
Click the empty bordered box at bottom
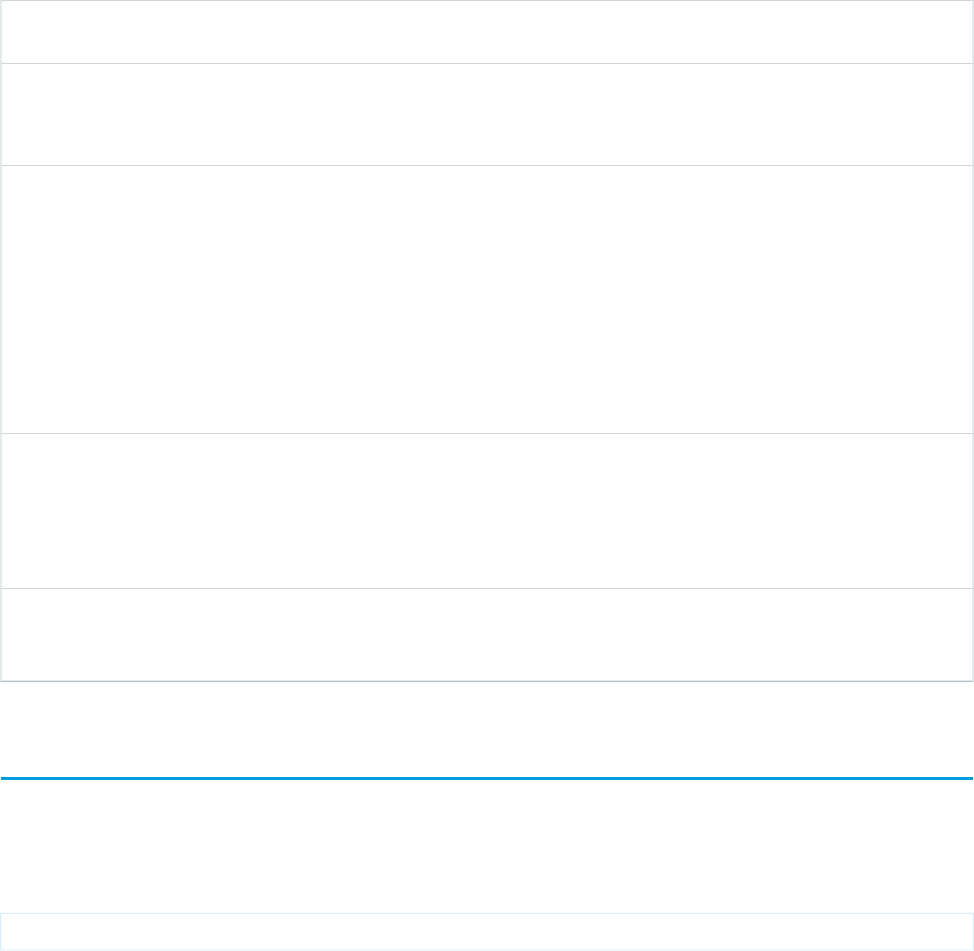click(x=486, y=931)
